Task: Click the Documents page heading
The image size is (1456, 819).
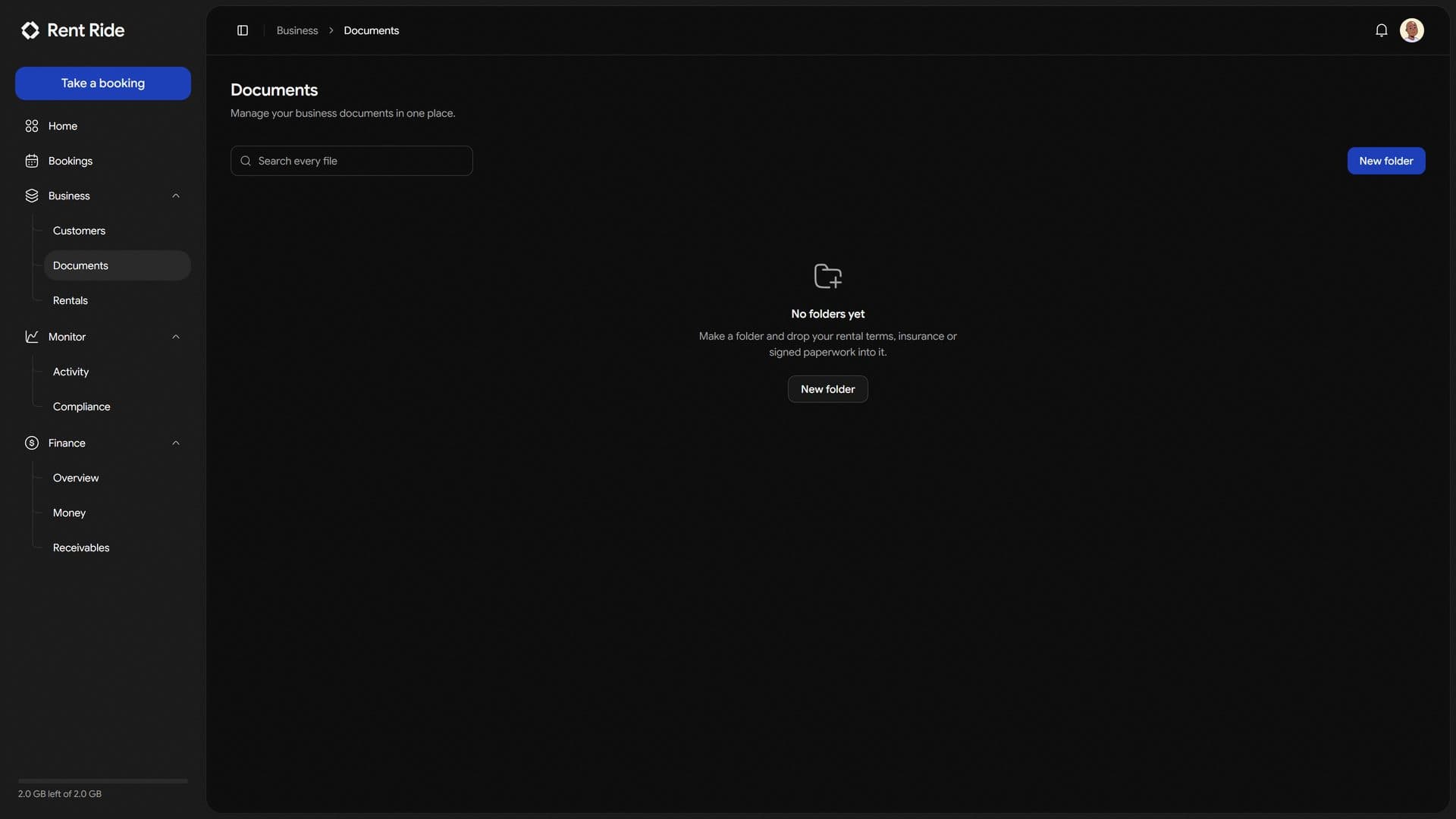Action: point(275,89)
